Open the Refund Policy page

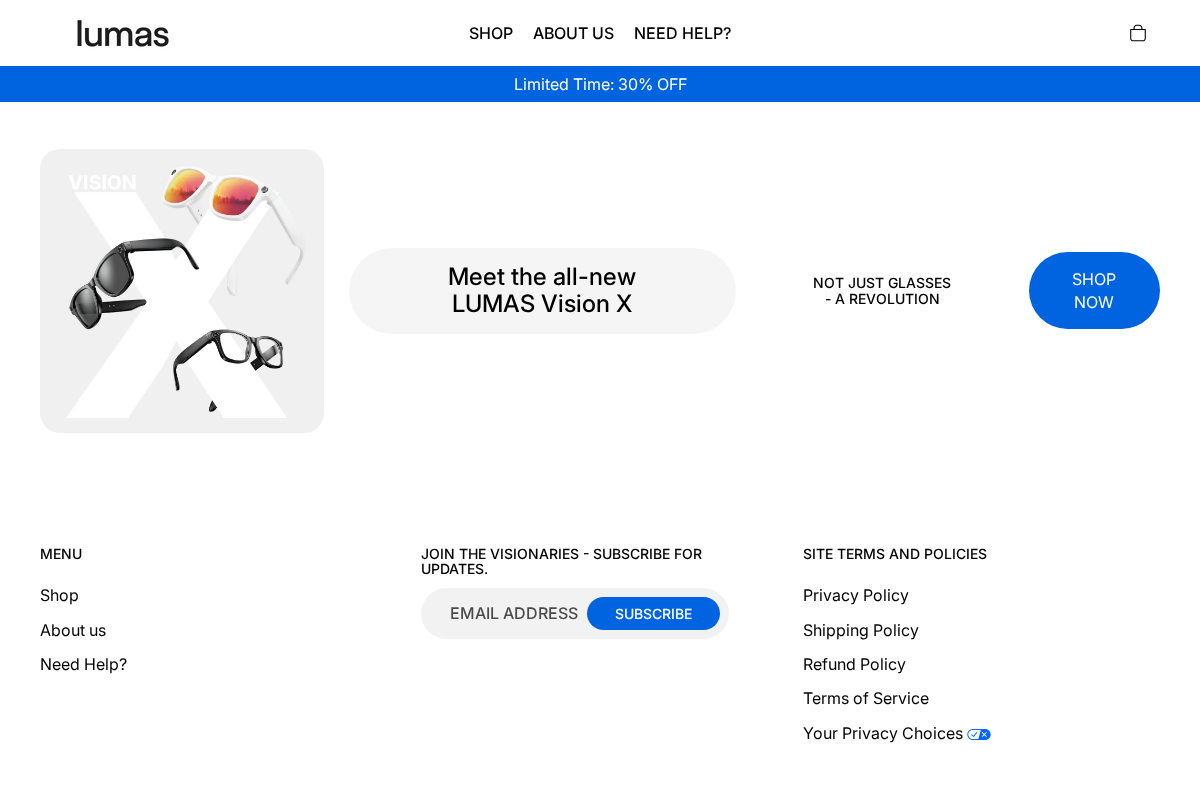click(854, 664)
